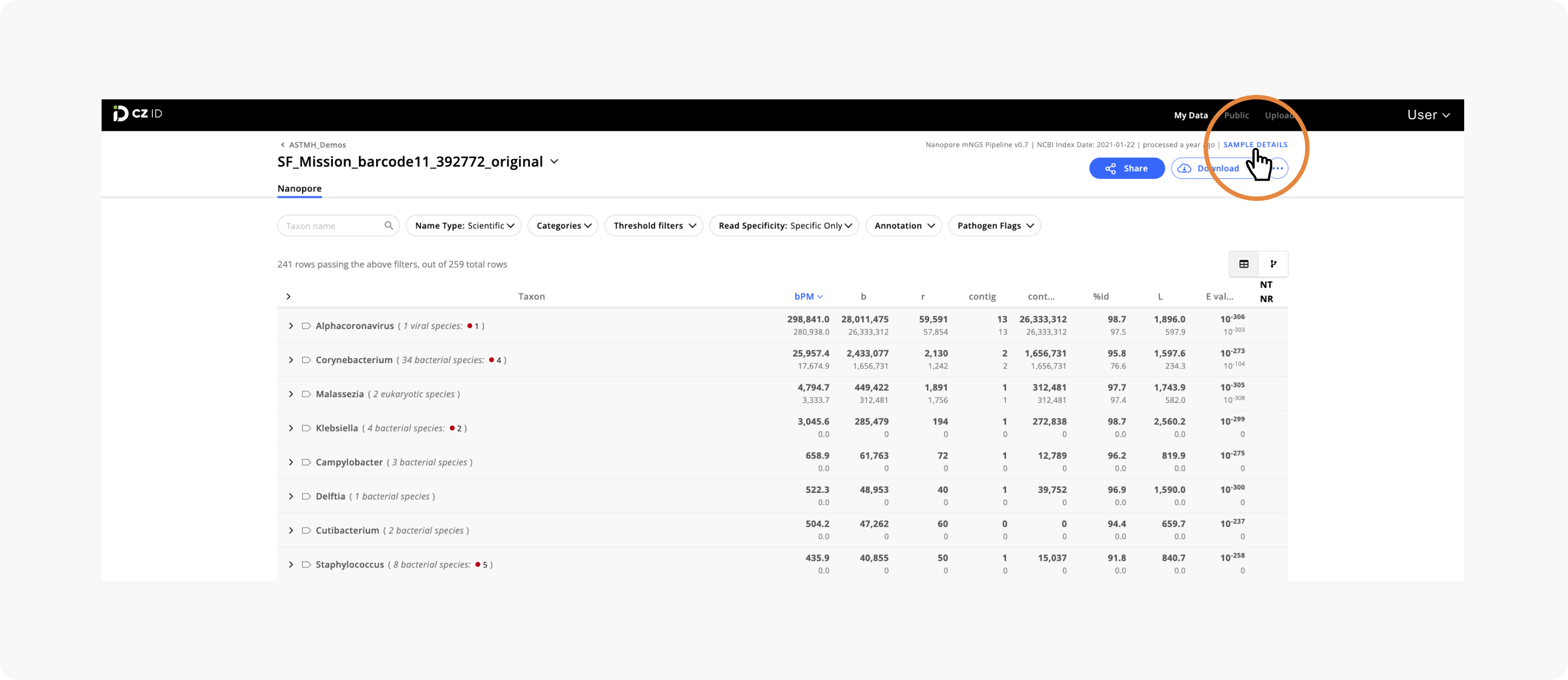Viewport: 1568px width, 680px height.
Task: Open the more options ellipsis button
Action: point(1278,168)
